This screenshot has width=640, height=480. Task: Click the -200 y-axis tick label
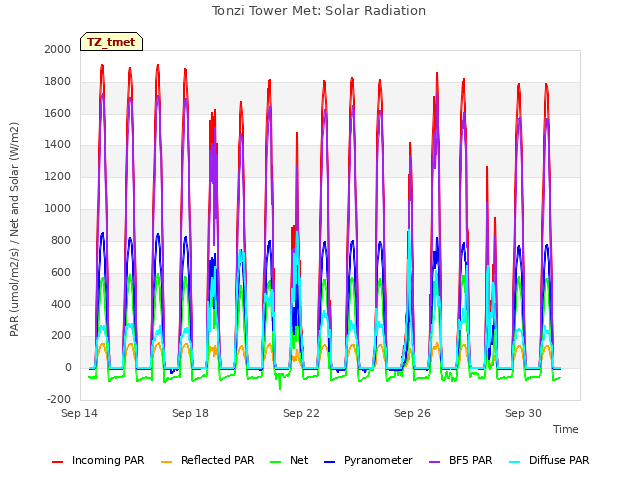tap(59, 400)
